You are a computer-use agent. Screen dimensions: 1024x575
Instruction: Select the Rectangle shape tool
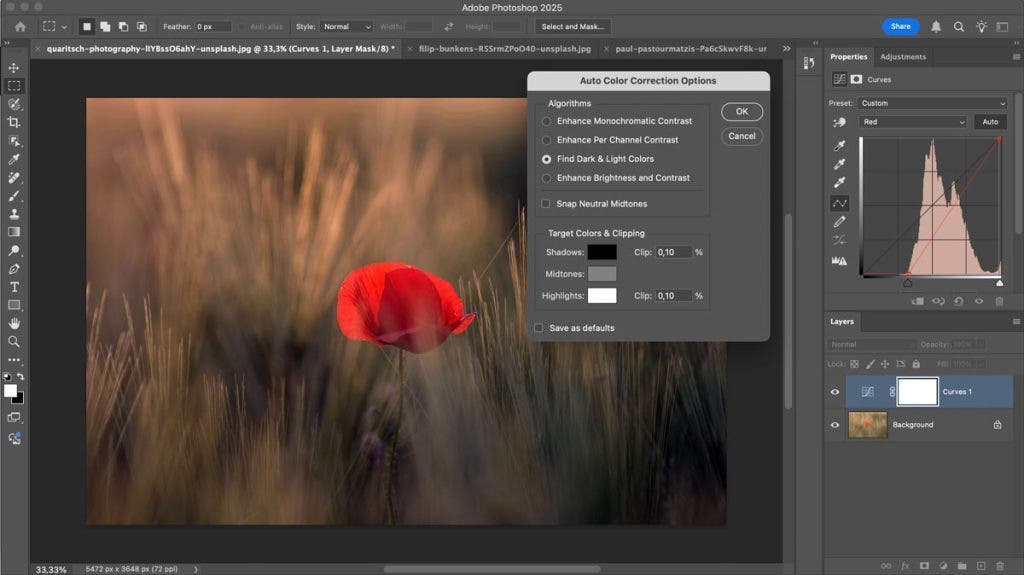point(14,305)
